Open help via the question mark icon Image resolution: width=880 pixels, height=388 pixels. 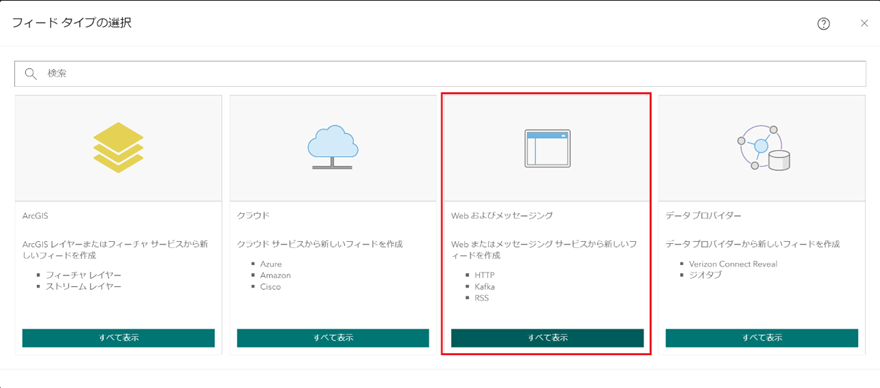pyautogui.click(x=823, y=24)
